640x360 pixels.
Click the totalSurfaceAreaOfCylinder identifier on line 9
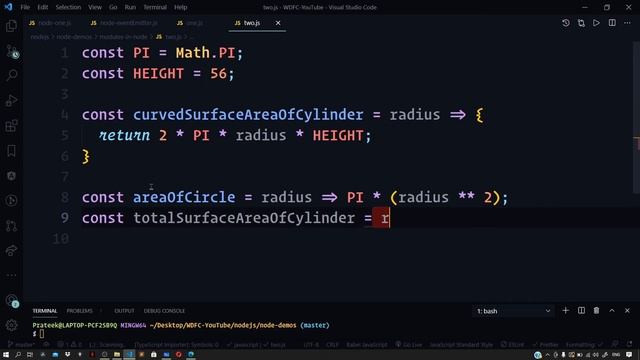tap(244, 218)
